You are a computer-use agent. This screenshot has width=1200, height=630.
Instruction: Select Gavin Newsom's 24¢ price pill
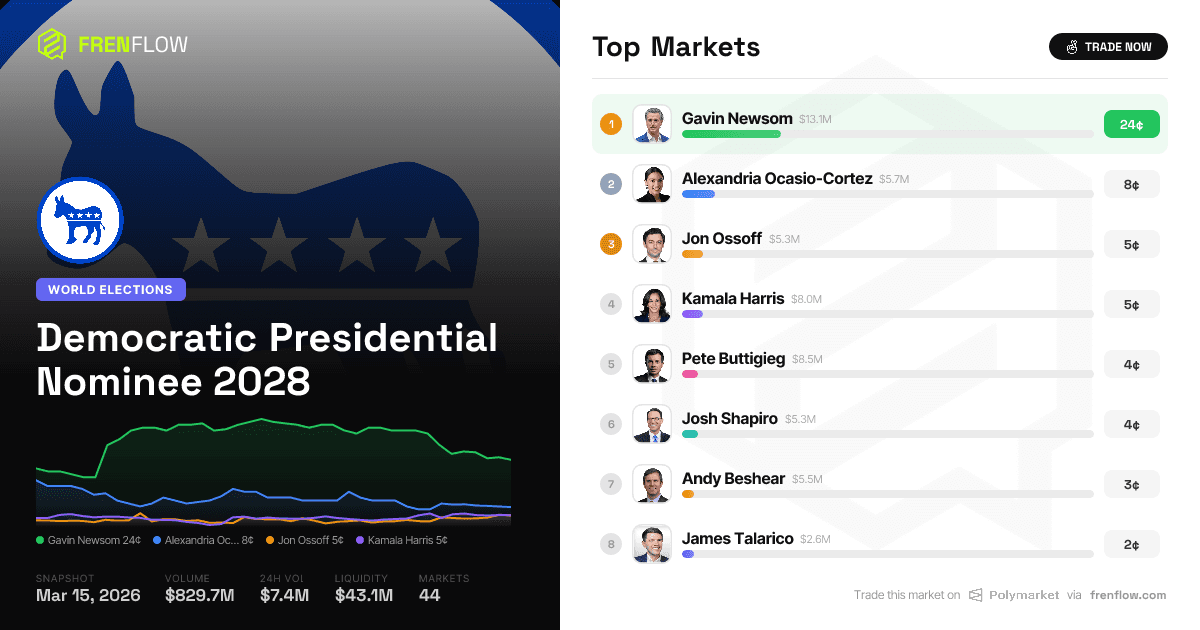tap(1132, 124)
